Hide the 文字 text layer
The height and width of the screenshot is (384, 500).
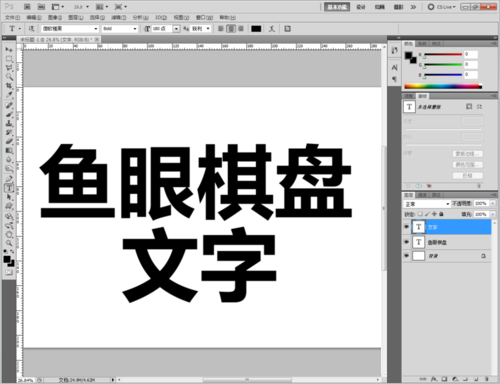[406, 227]
